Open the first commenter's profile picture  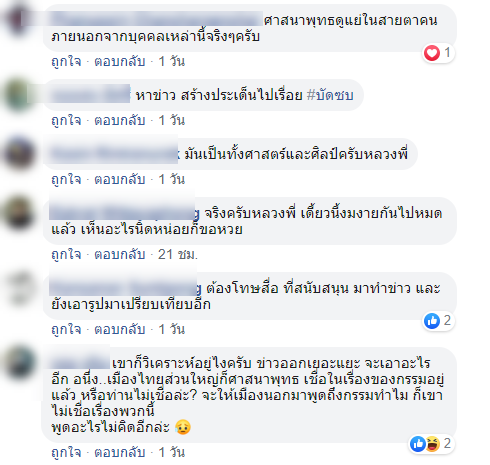pyautogui.click(x=17, y=19)
